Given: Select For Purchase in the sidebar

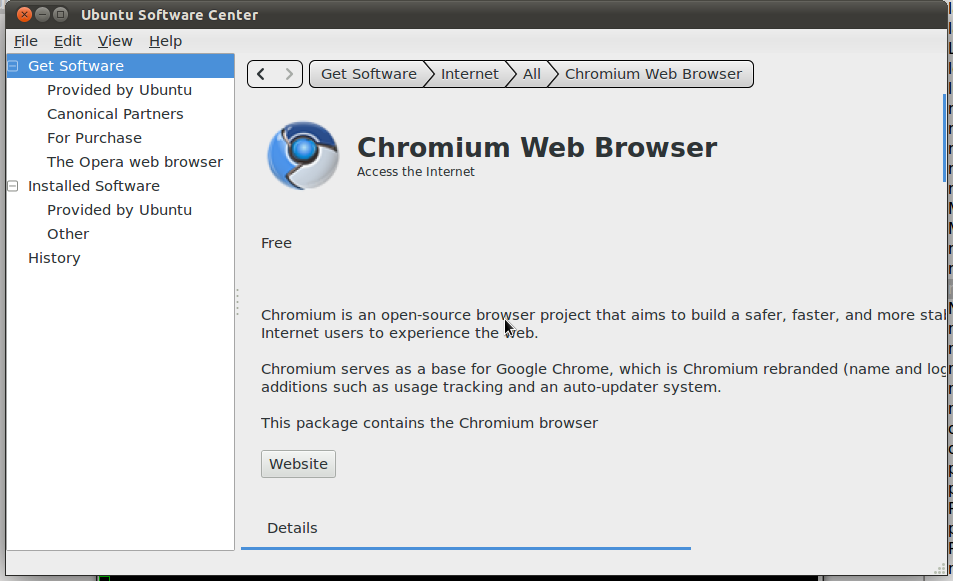Looking at the screenshot, I should 94,138.
